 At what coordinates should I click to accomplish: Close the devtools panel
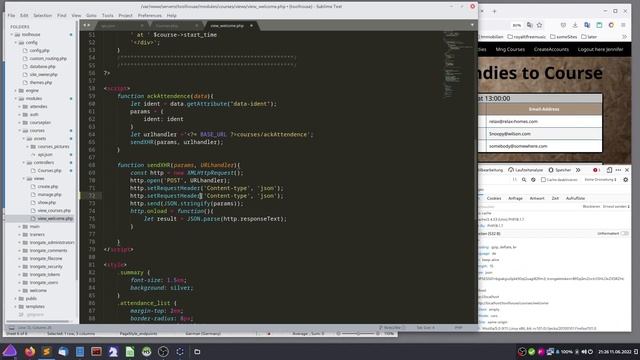[x=627, y=170]
